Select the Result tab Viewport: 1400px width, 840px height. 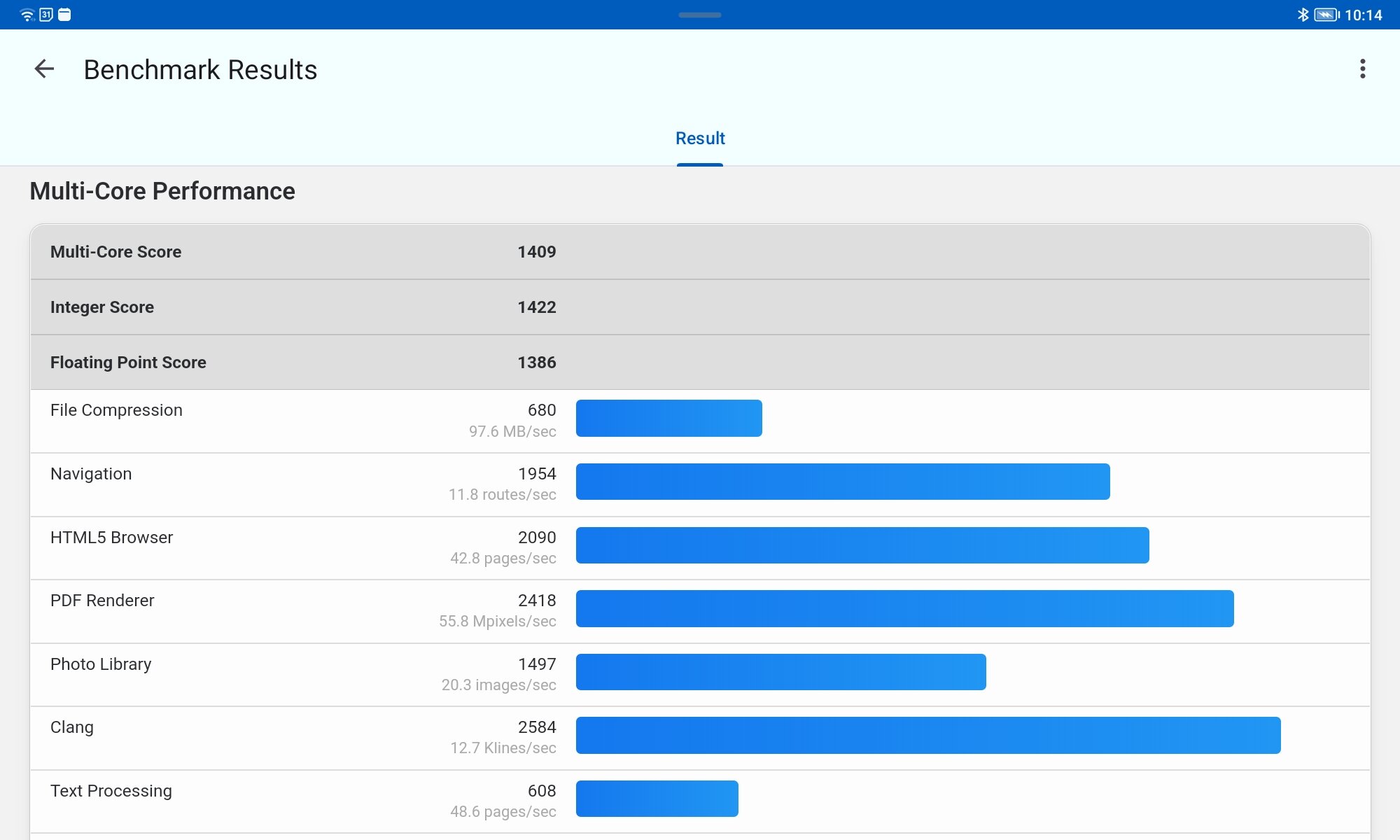tap(700, 139)
